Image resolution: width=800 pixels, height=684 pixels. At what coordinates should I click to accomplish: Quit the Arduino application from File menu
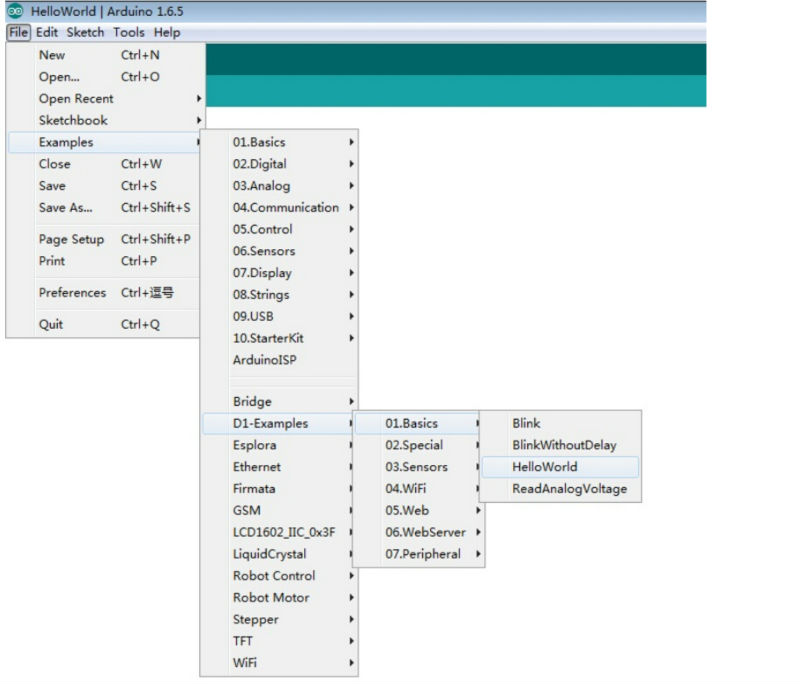click(x=51, y=325)
